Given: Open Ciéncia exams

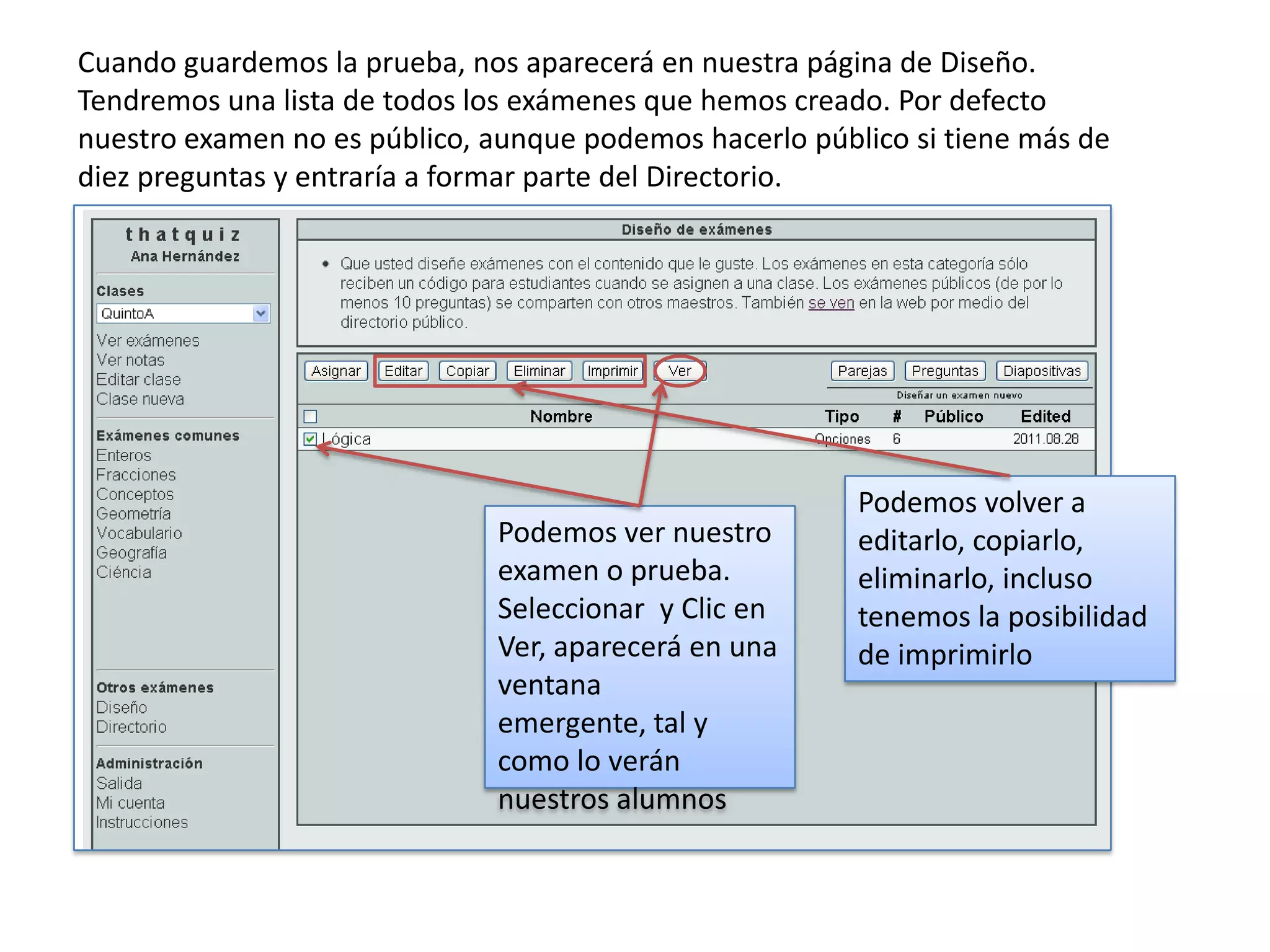Looking at the screenshot, I should click(x=123, y=572).
